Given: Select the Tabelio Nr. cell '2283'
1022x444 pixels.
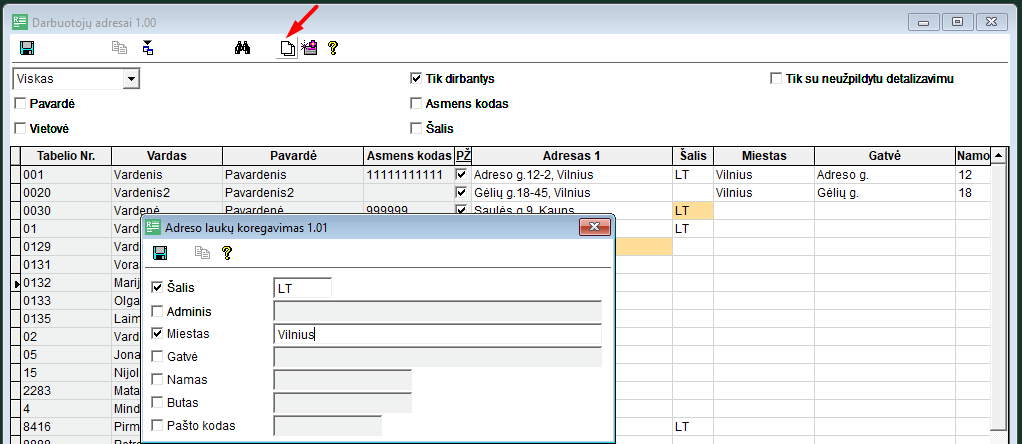Looking at the screenshot, I should click(66, 391).
